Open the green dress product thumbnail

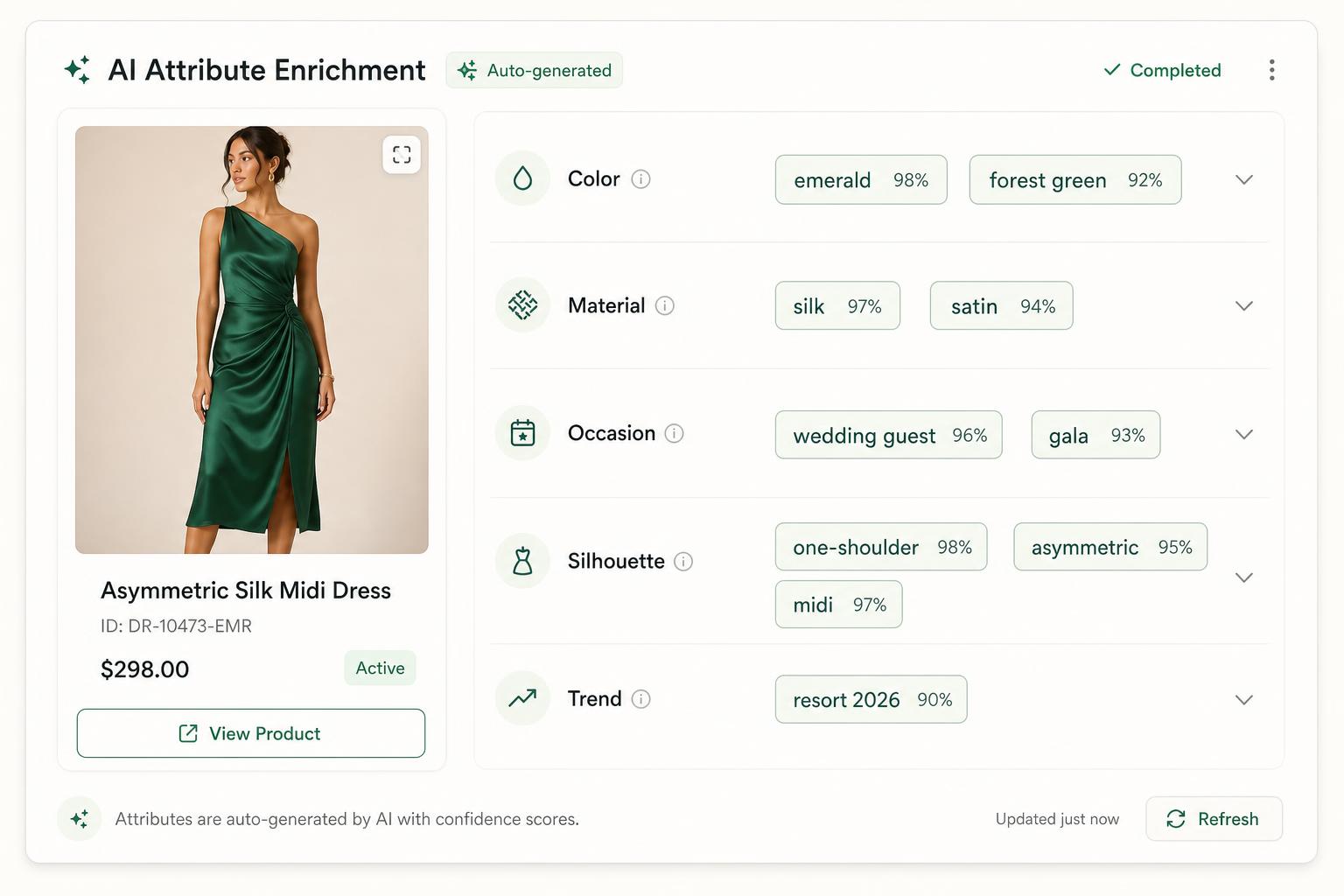(x=252, y=340)
